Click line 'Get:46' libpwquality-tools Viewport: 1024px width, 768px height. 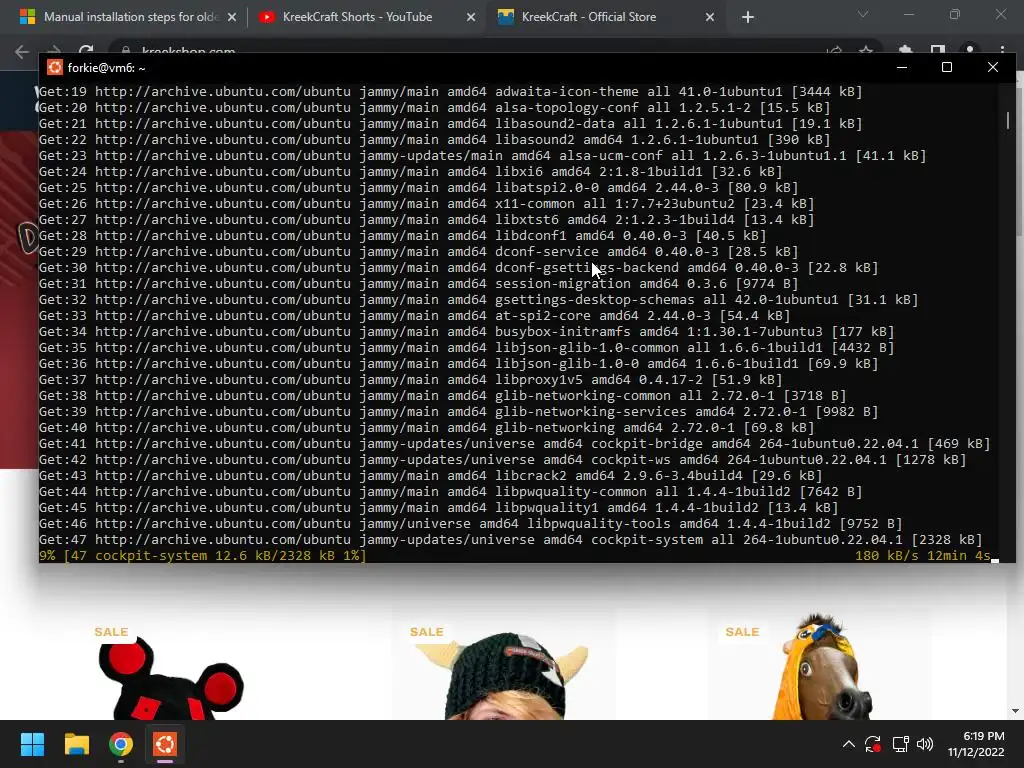click(471, 524)
